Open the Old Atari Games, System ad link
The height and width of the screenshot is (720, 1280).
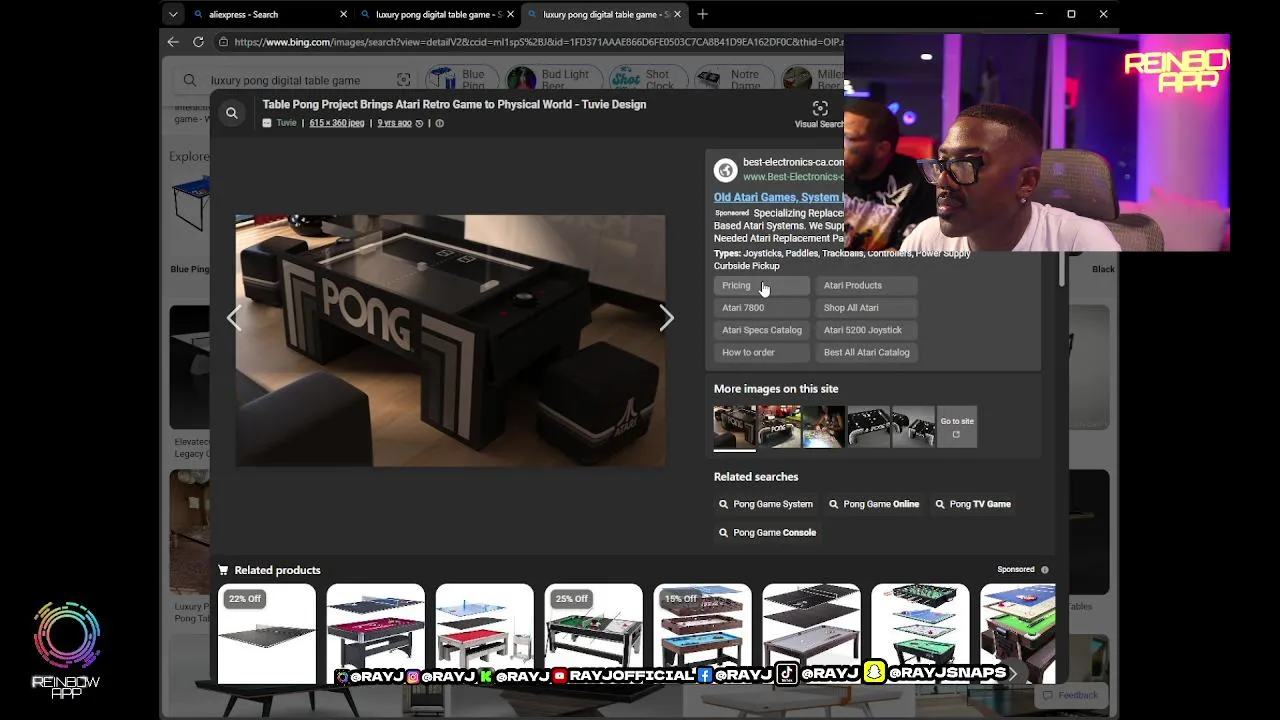tap(777, 197)
